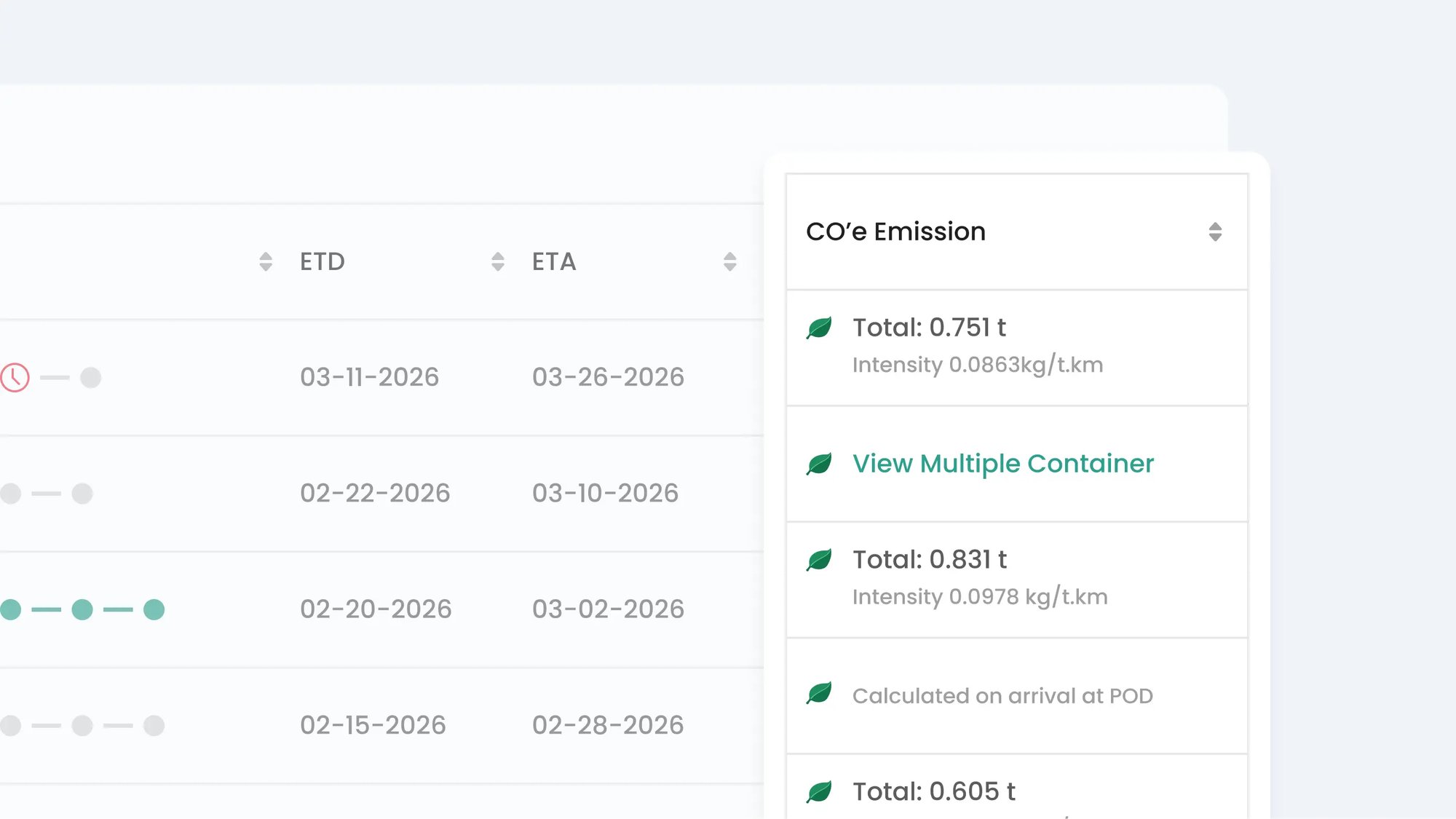Click the CO'e Emission header label

(895, 232)
